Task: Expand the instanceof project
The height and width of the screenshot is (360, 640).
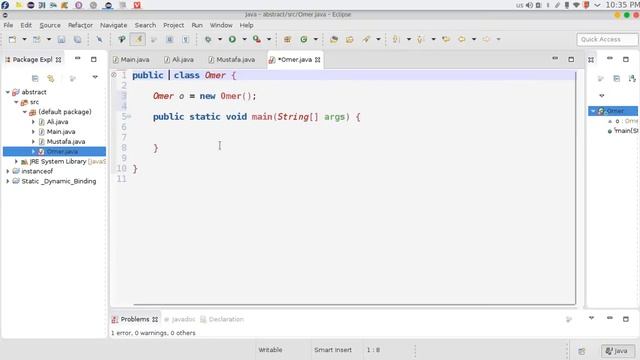Action: click(8, 171)
